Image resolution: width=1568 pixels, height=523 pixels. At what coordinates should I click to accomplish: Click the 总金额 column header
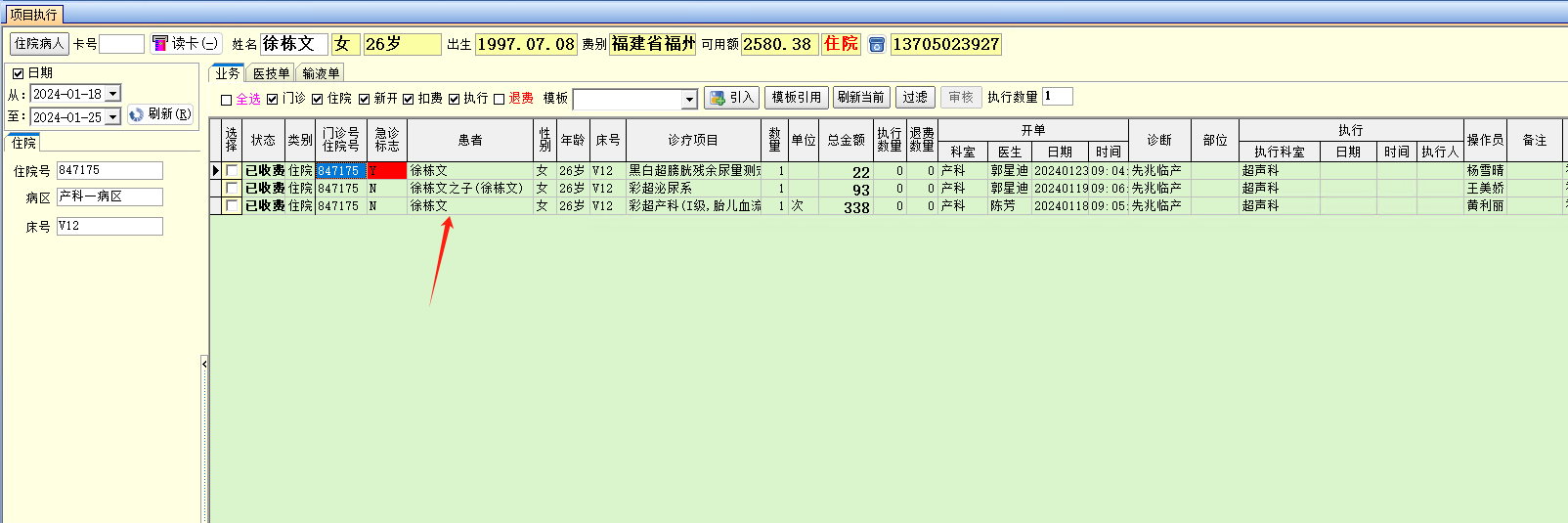click(x=846, y=140)
